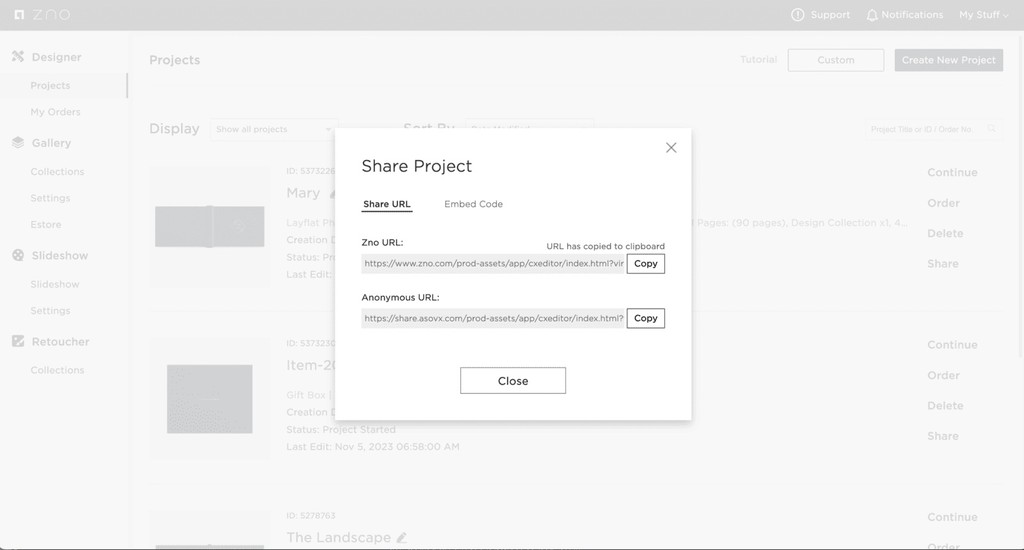1024x550 pixels.
Task: Select the Share URL tab
Action: pyautogui.click(x=387, y=204)
